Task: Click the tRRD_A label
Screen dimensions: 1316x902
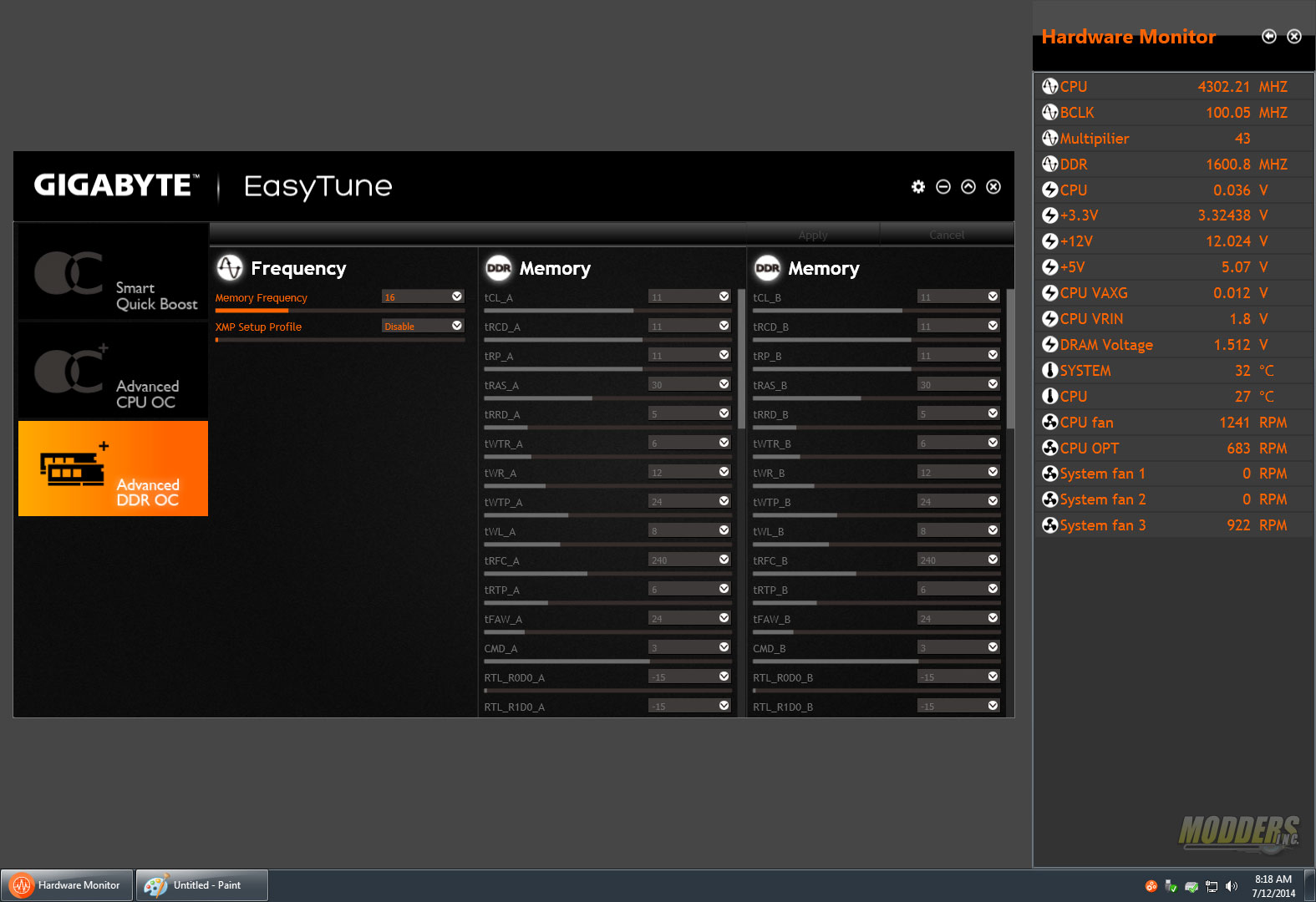Action: (502, 414)
